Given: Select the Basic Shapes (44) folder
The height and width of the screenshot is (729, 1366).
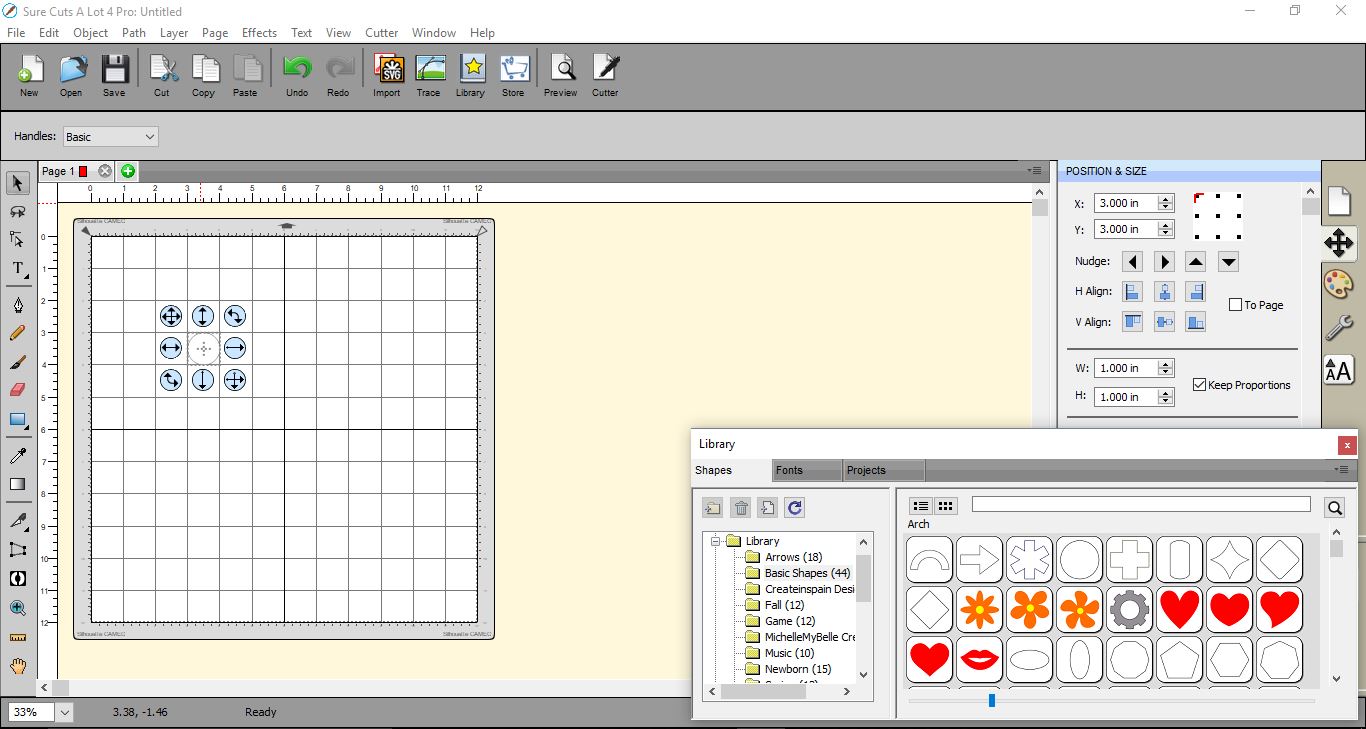Looking at the screenshot, I should pos(807,573).
